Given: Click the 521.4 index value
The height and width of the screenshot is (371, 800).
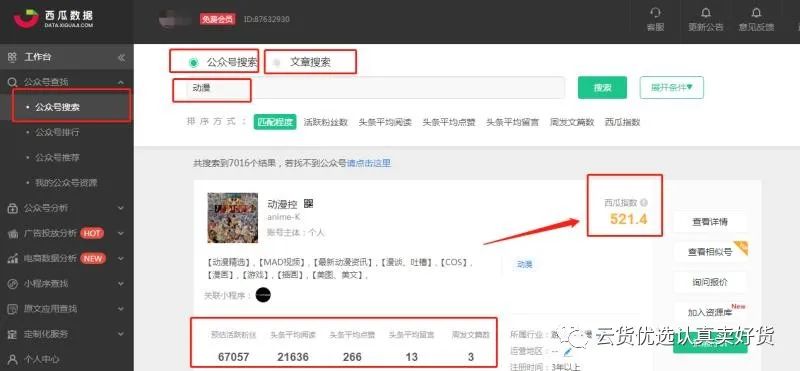Looking at the screenshot, I should (x=629, y=219).
